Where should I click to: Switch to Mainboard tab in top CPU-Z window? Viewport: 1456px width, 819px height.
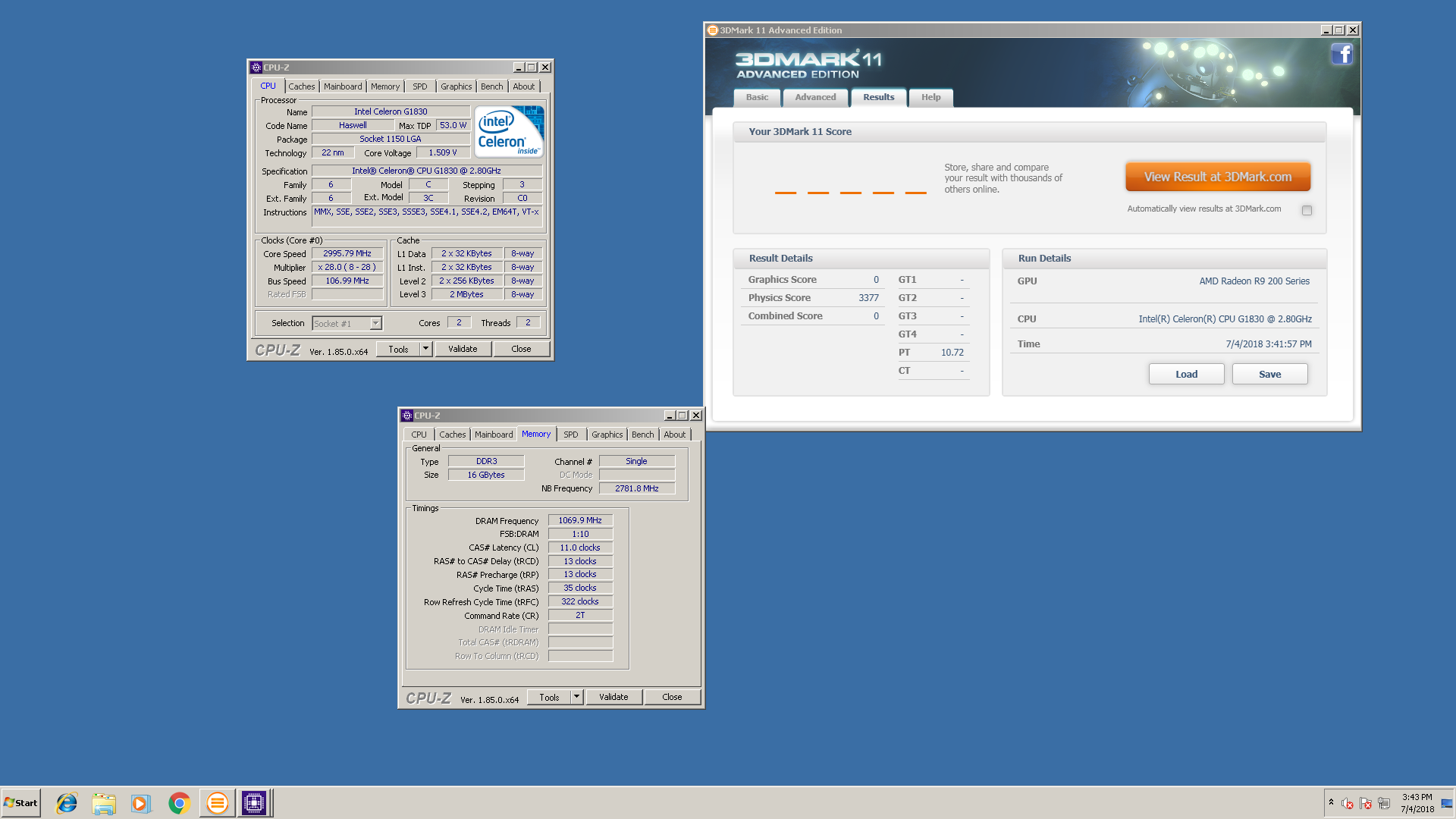[x=343, y=86]
